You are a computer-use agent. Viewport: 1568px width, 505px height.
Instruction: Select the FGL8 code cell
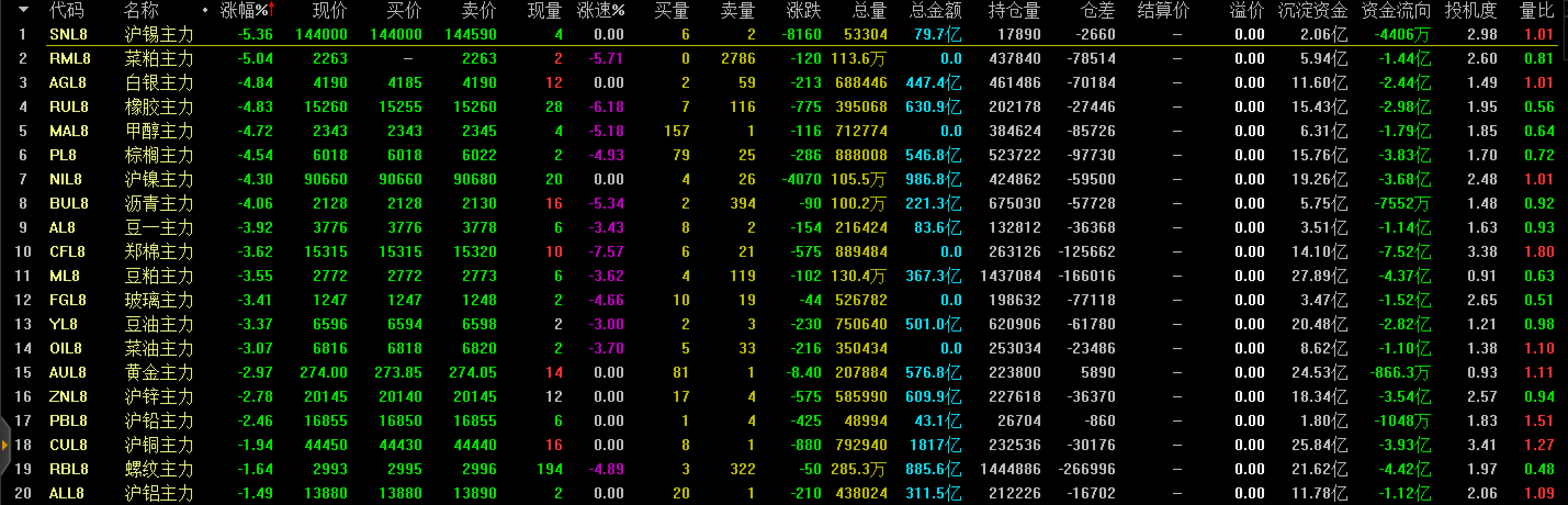[67, 300]
